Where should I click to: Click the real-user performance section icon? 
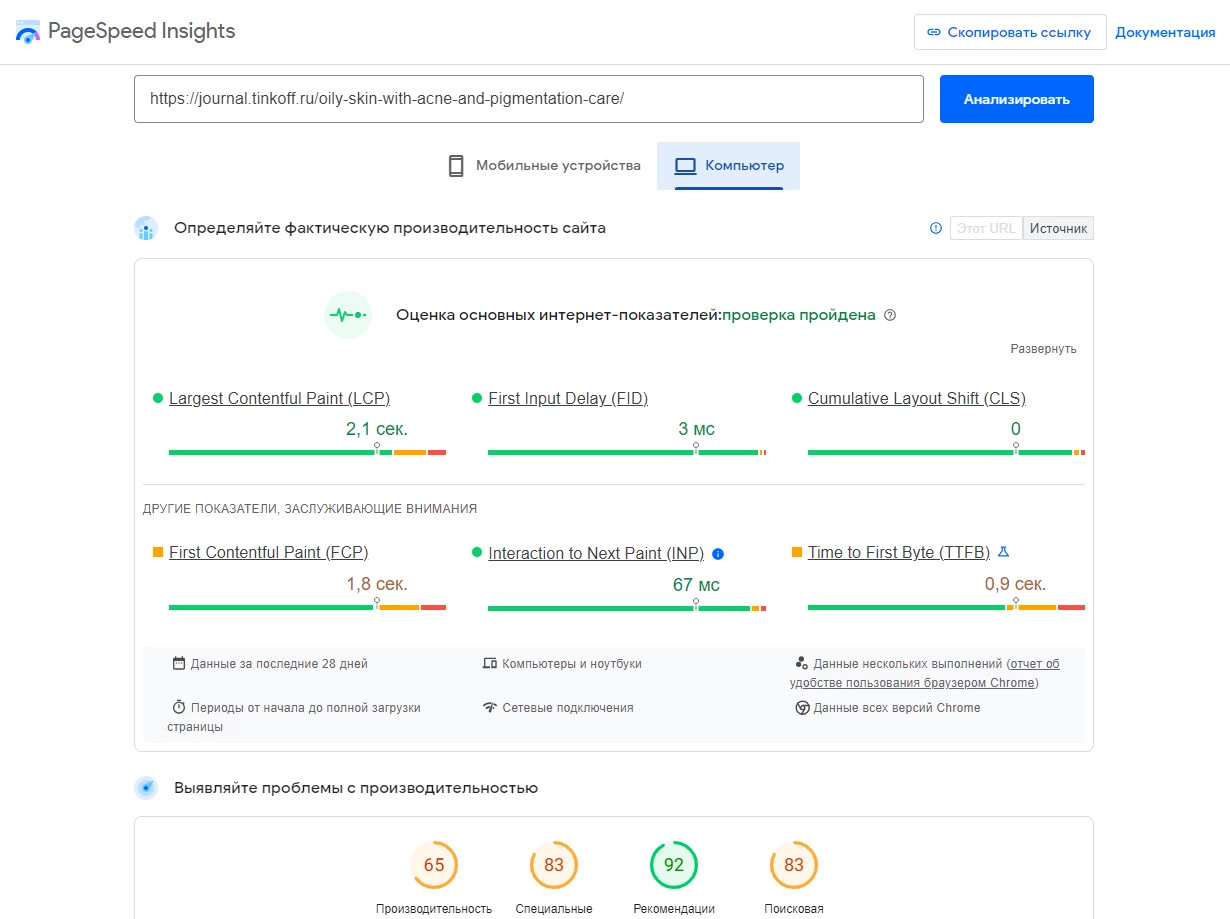[x=146, y=228]
